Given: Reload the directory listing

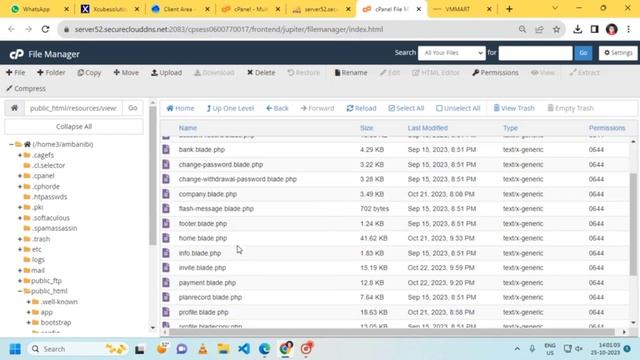Looking at the screenshot, I should 361,108.
